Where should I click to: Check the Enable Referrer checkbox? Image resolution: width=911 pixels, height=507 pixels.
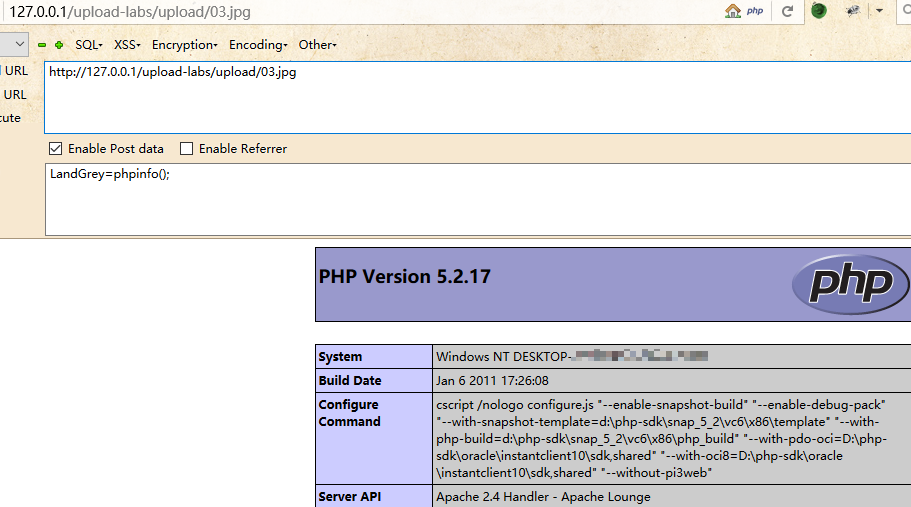186,149
